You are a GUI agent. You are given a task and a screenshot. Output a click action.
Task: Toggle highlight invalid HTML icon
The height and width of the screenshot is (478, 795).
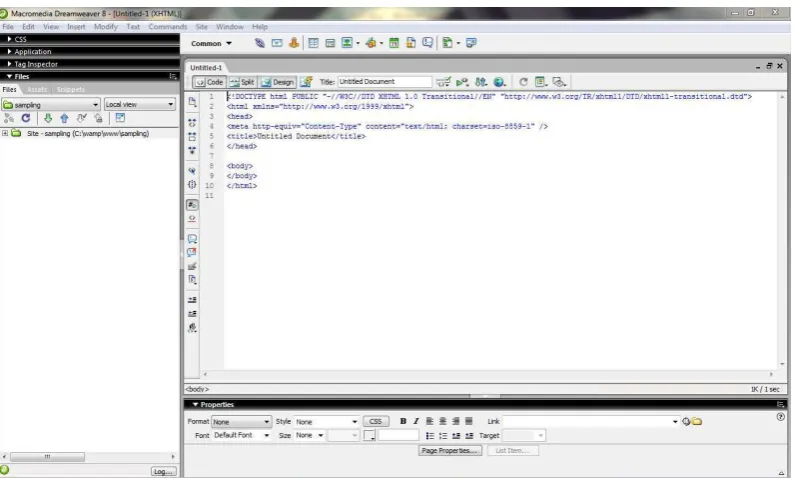click(x=192, y=218)
